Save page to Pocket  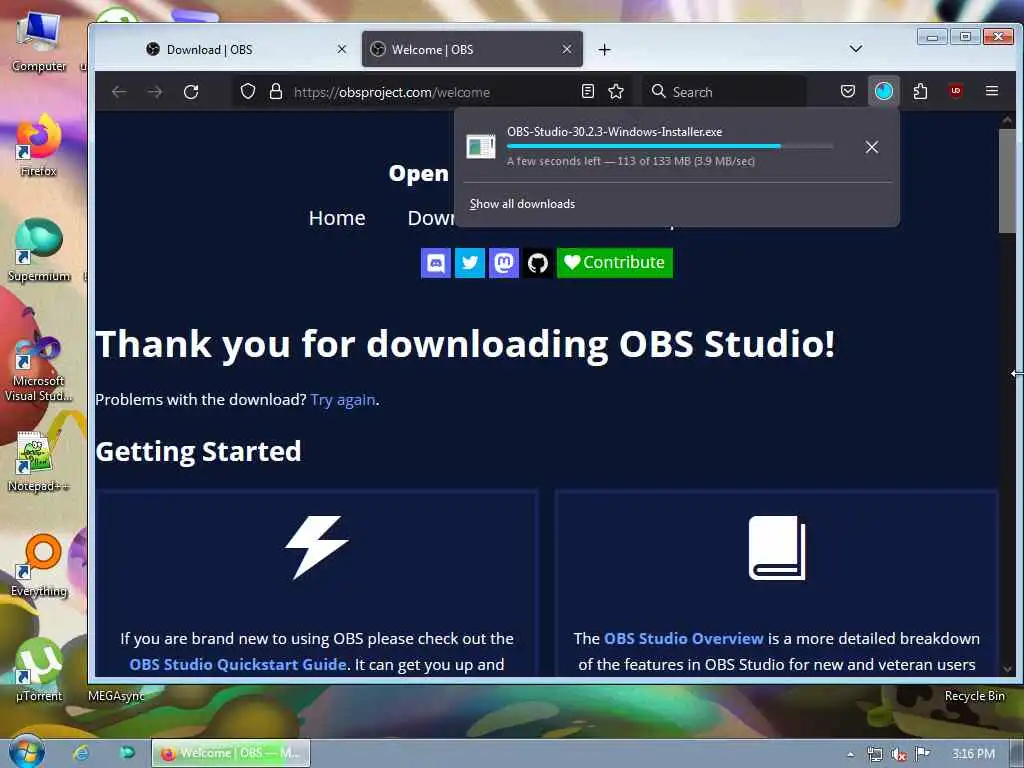click(x=848, y=91)
